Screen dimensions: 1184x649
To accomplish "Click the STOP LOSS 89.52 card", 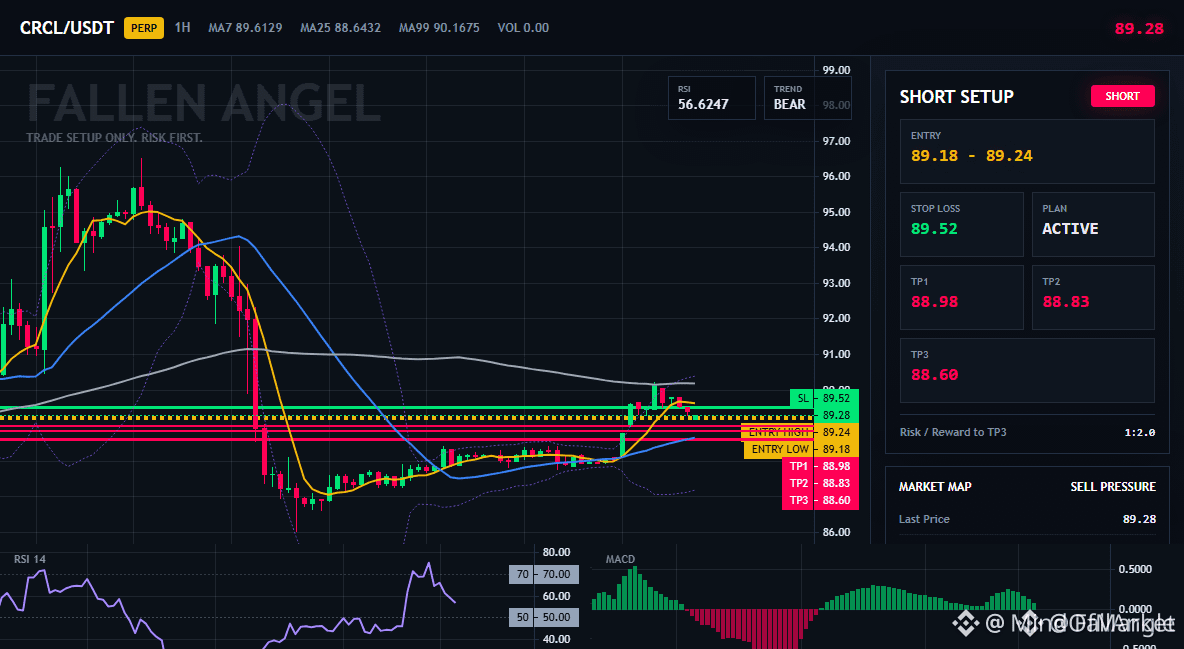I will 961,224.
